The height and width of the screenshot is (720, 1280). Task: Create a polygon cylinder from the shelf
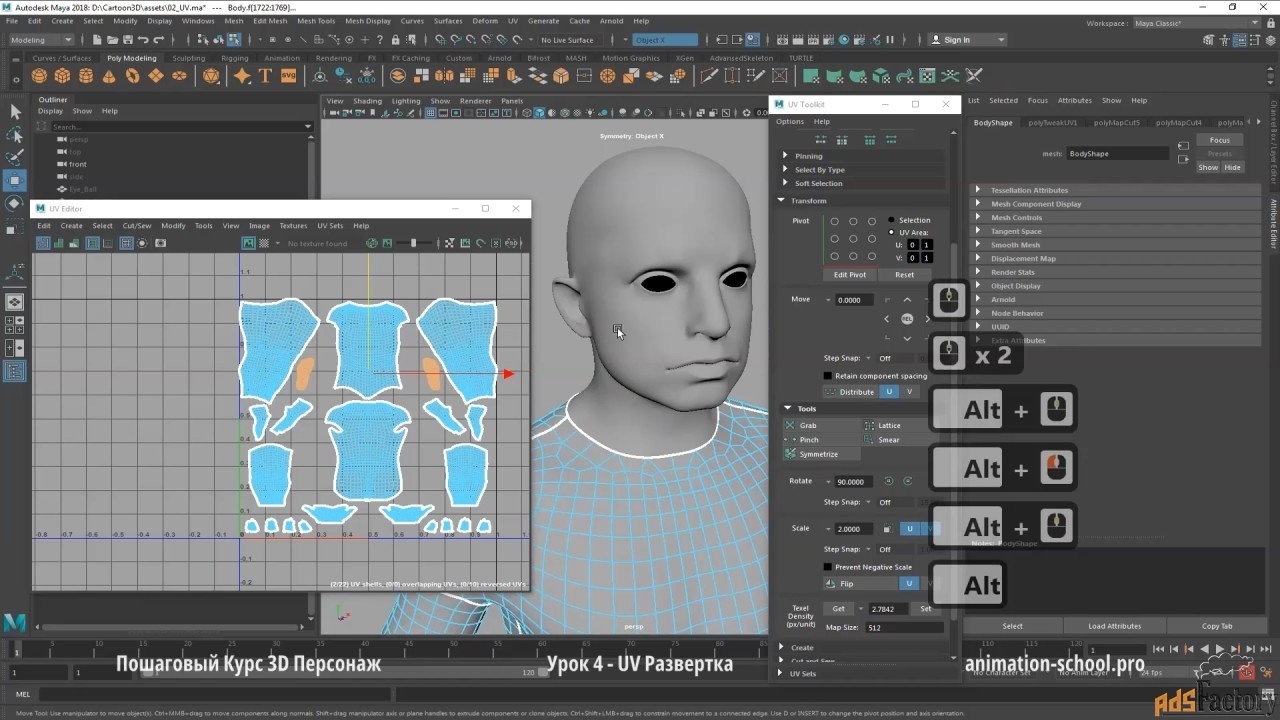tap(86, 76)
